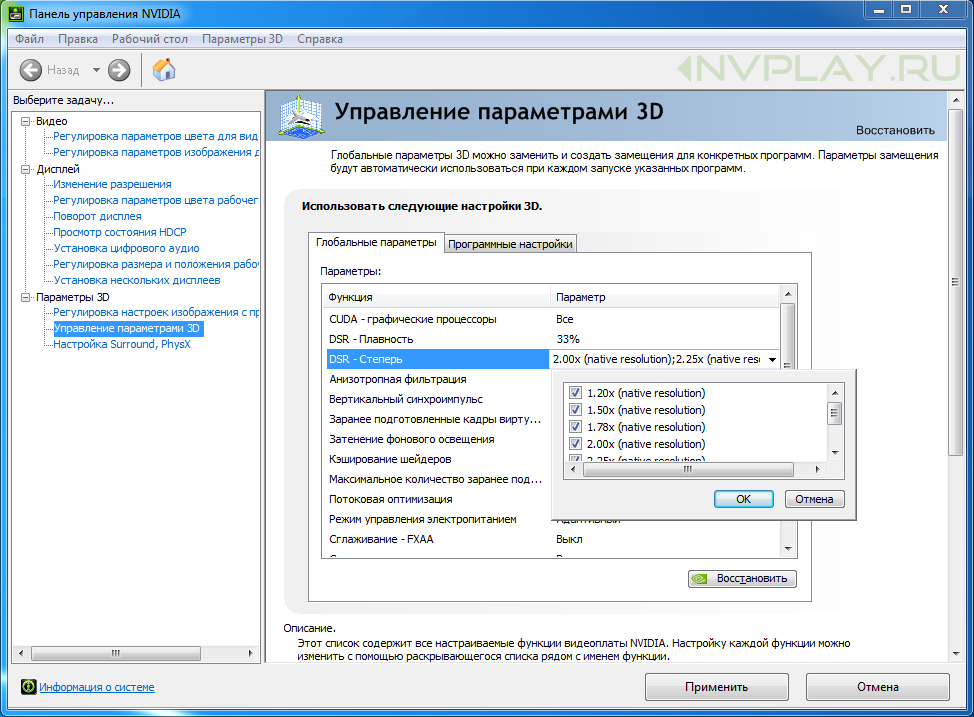The image size is (974, 717).
Task: Click DSR popup horizontal scroll-right arrow
Action: pos(817,470)
